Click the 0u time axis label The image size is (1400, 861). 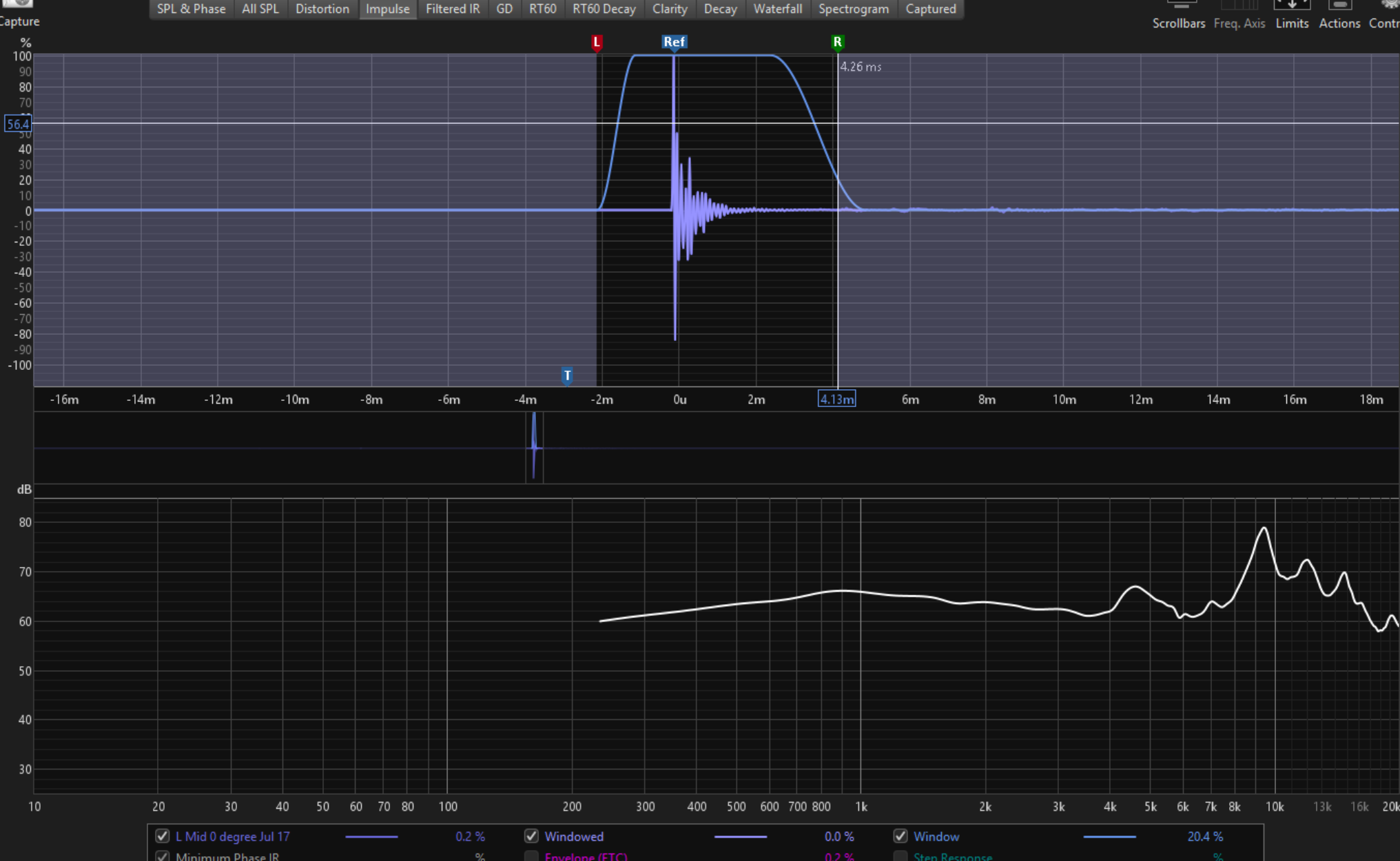(x=679, y=400)
